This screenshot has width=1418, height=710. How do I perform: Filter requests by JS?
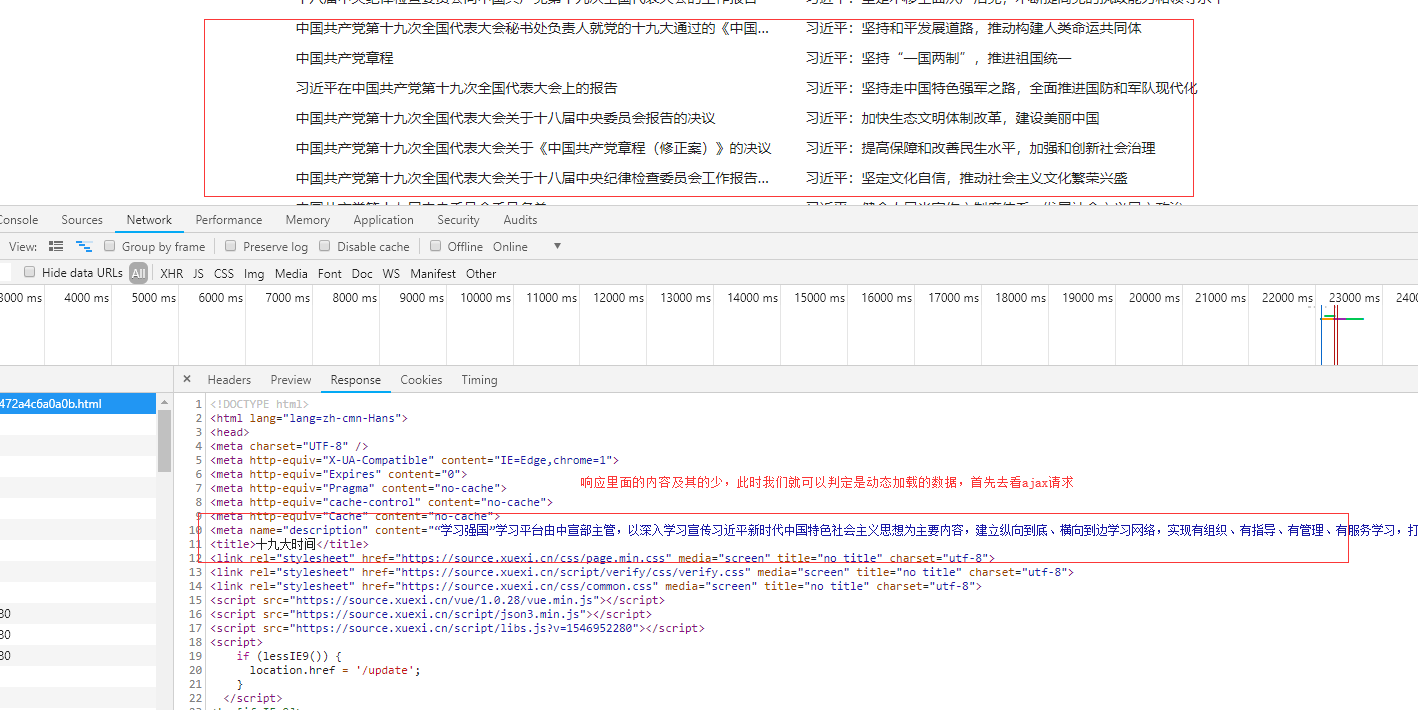(x=198, y=273)
